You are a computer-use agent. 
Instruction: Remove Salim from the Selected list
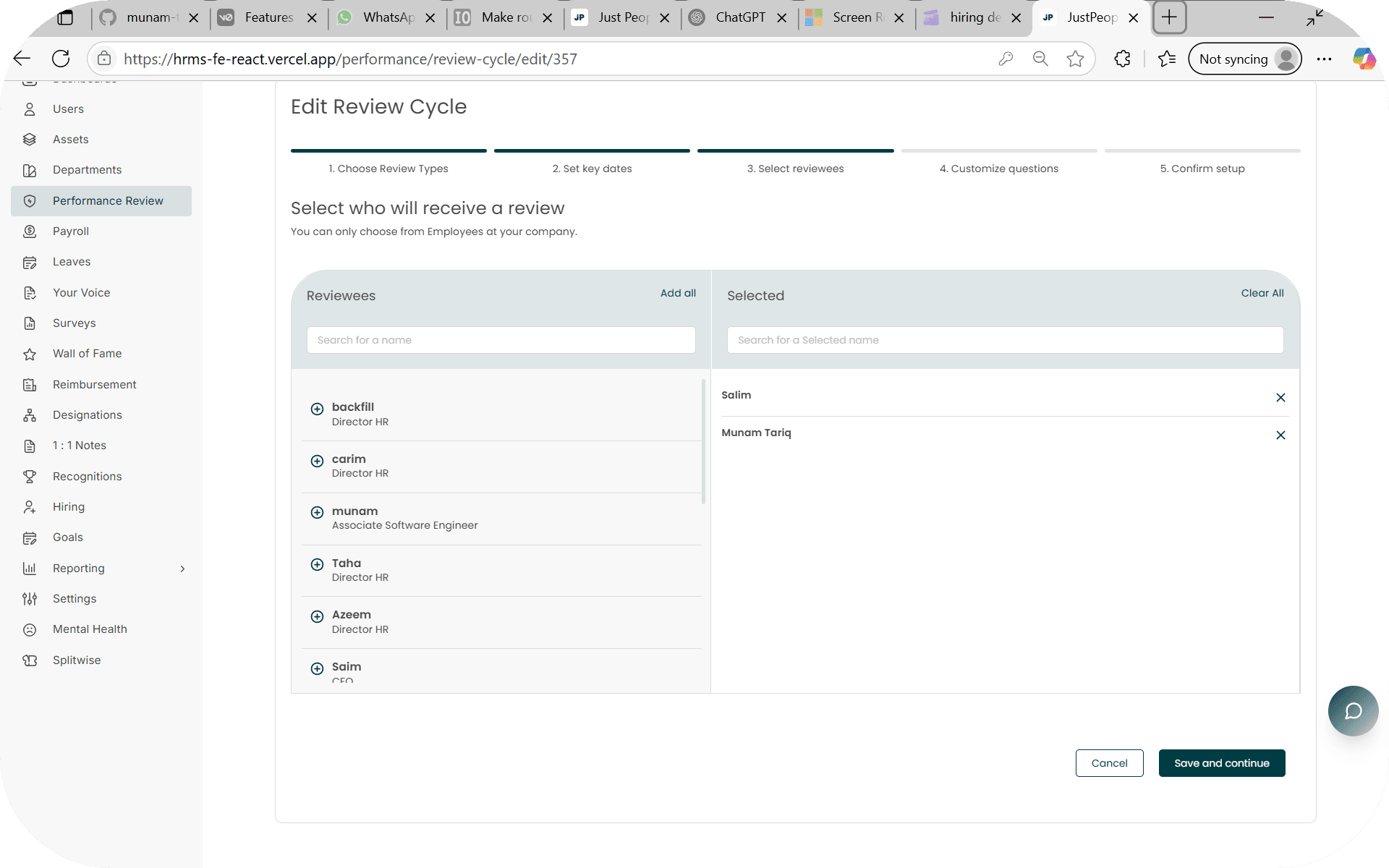tap(1280, 398)
